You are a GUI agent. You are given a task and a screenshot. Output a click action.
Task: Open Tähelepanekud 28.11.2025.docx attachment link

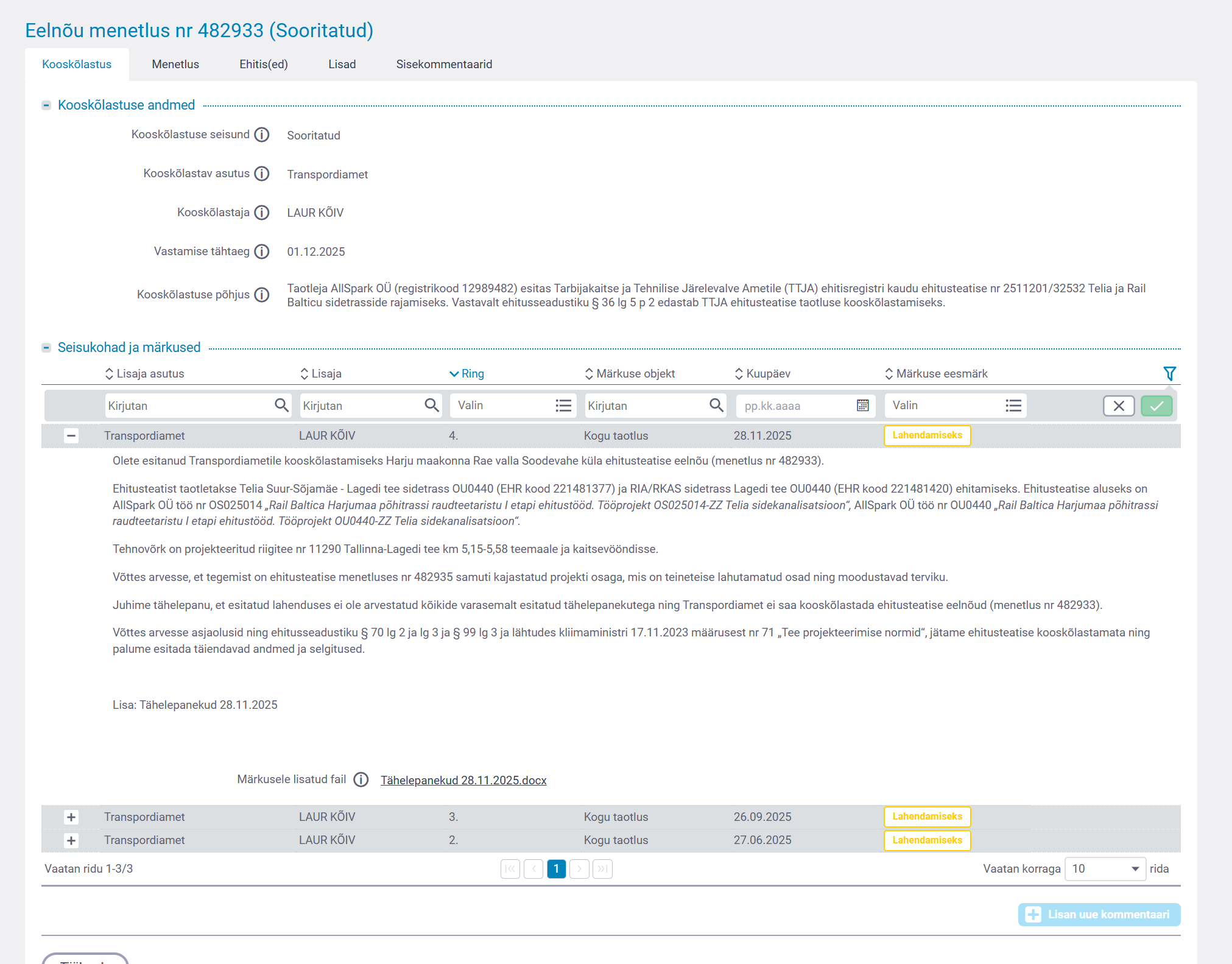[463, 780]
